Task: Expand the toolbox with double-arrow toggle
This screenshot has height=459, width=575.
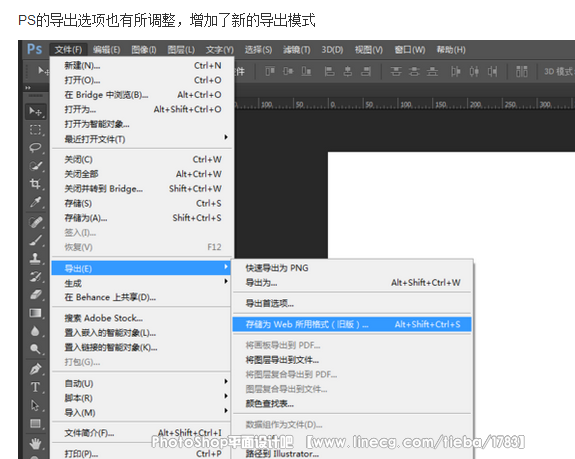Action: coord(28,88)
